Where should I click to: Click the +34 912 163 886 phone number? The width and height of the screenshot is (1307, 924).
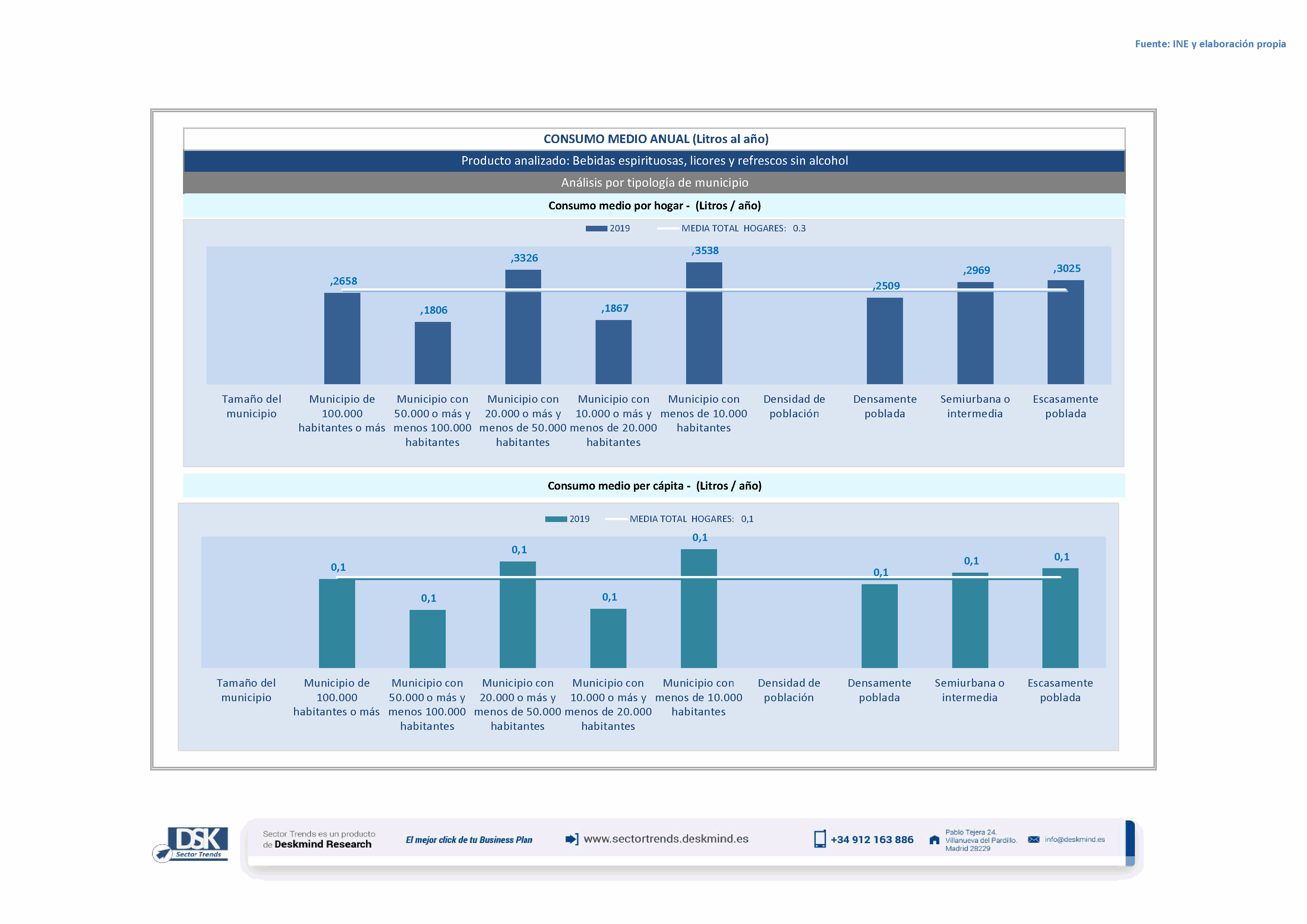click(x=872, y=839)
